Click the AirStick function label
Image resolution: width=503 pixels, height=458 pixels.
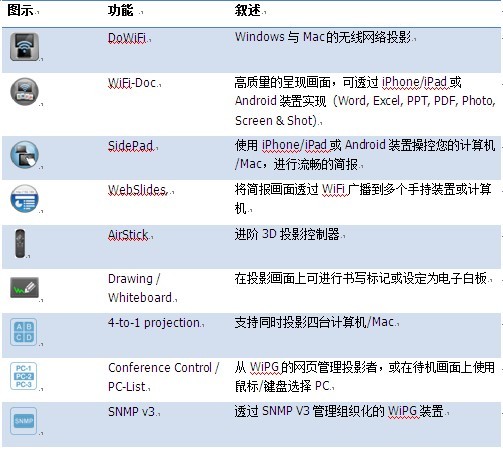click(128, 235)
